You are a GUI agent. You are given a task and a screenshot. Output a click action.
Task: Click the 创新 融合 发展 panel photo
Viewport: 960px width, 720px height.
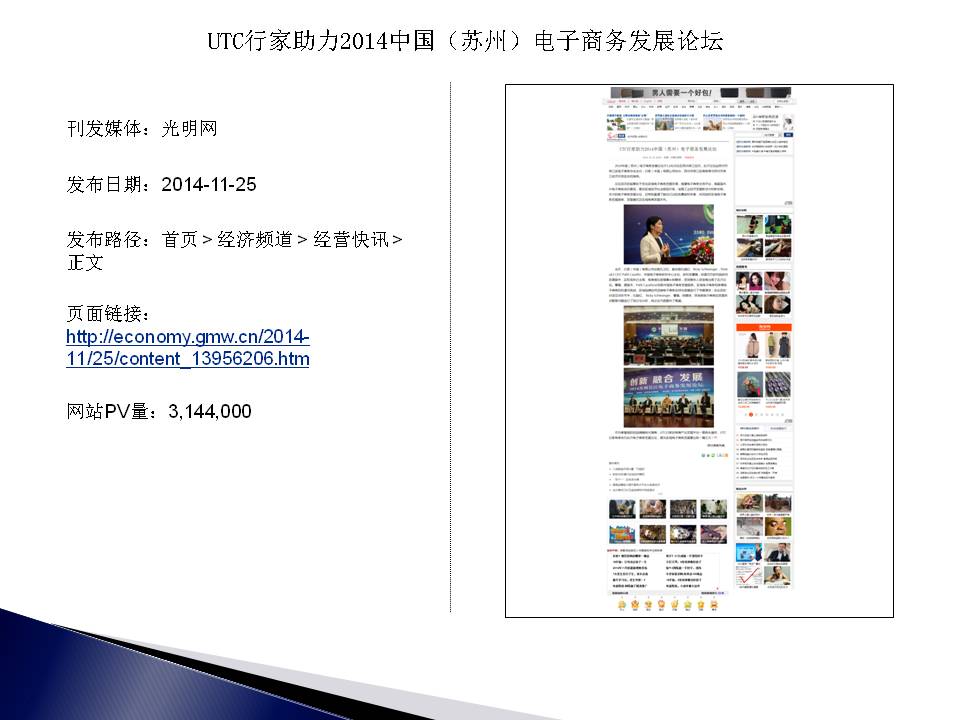[669, 398]
